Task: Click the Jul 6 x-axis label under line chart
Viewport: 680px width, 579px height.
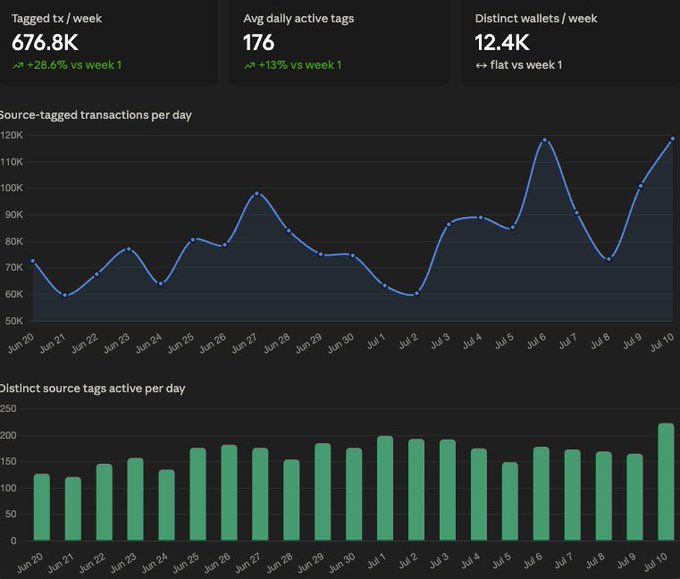Action: point(536,341)
